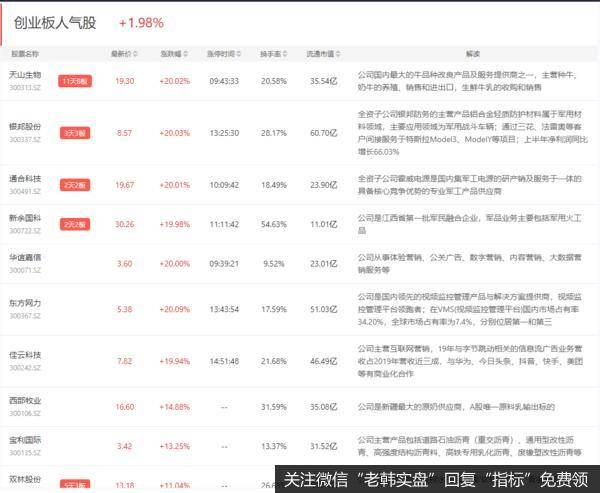Click the limit-up time 09:43:33
Image resolution: width=600 pixels, height=493 pixels.
[224, 81]
